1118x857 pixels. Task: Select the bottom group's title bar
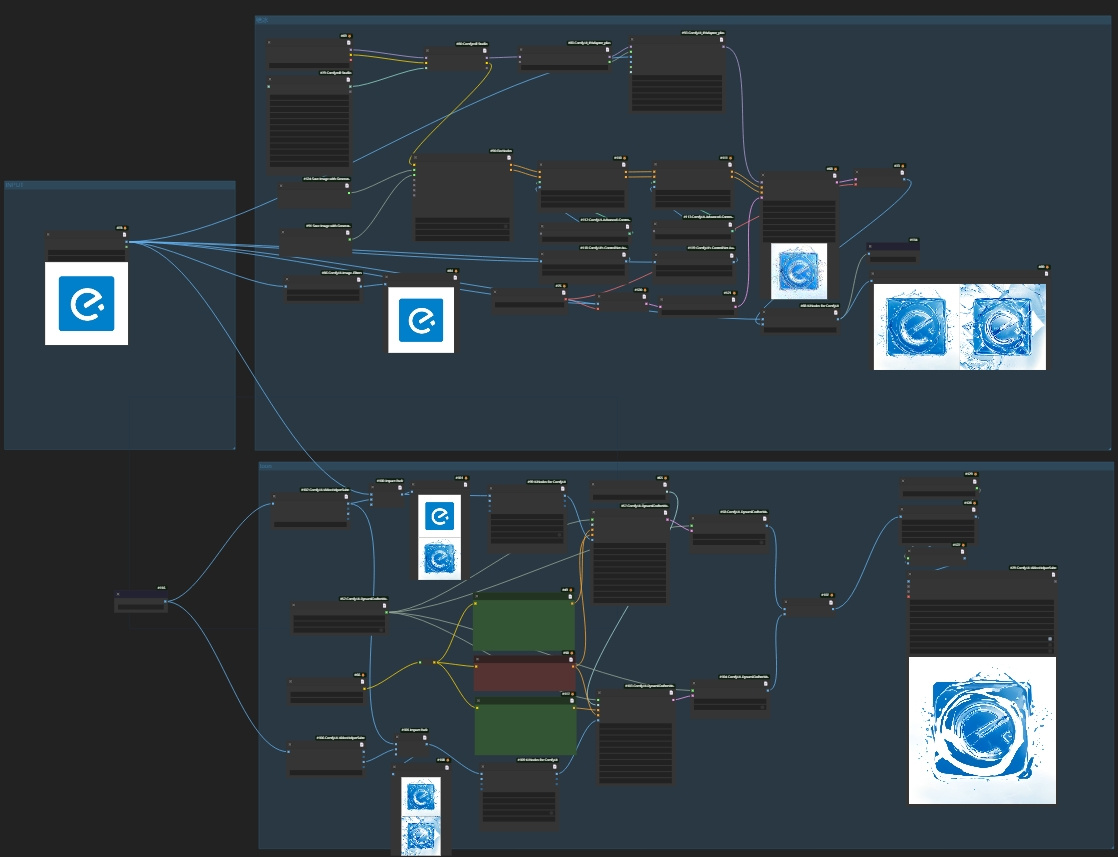tap(686, 466)
